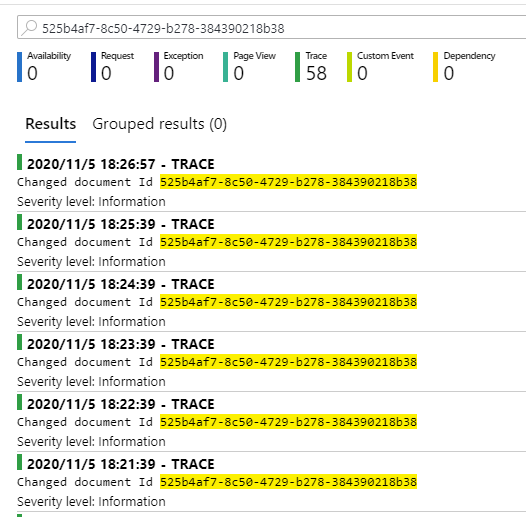Click highlighted document Id under 18:23:39 trace
This screenshot has height=517, width=526.
pos(288,362)
